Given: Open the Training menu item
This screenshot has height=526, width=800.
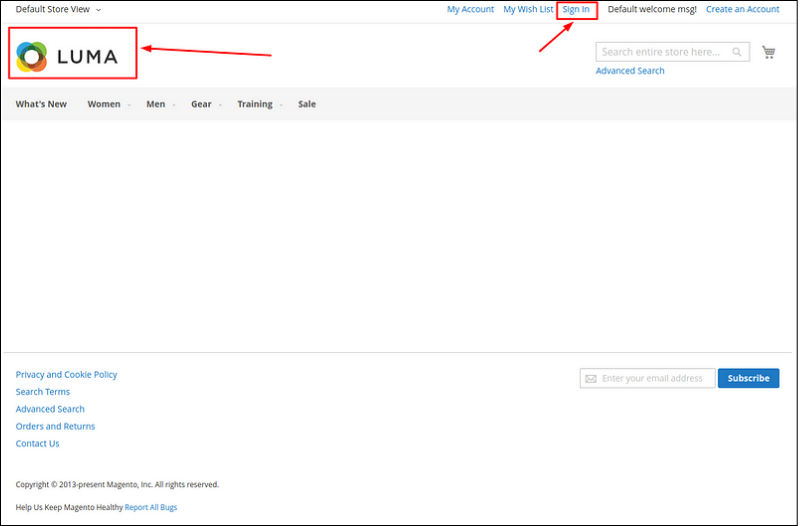Looking at the screenshot, I should [254, 104].
